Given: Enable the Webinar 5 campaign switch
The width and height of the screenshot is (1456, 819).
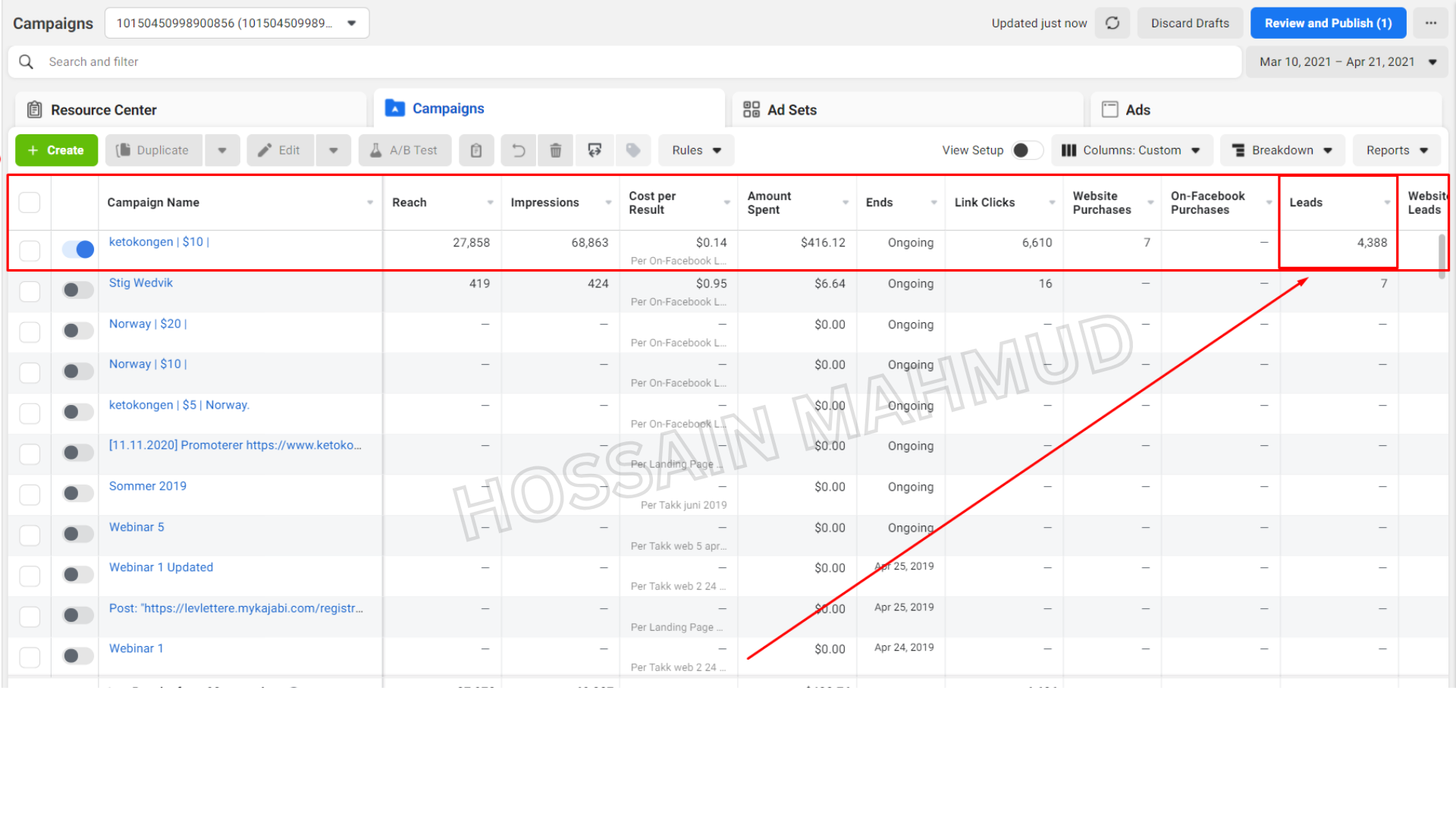Looking at the screenshot, I should click(78, 534).
